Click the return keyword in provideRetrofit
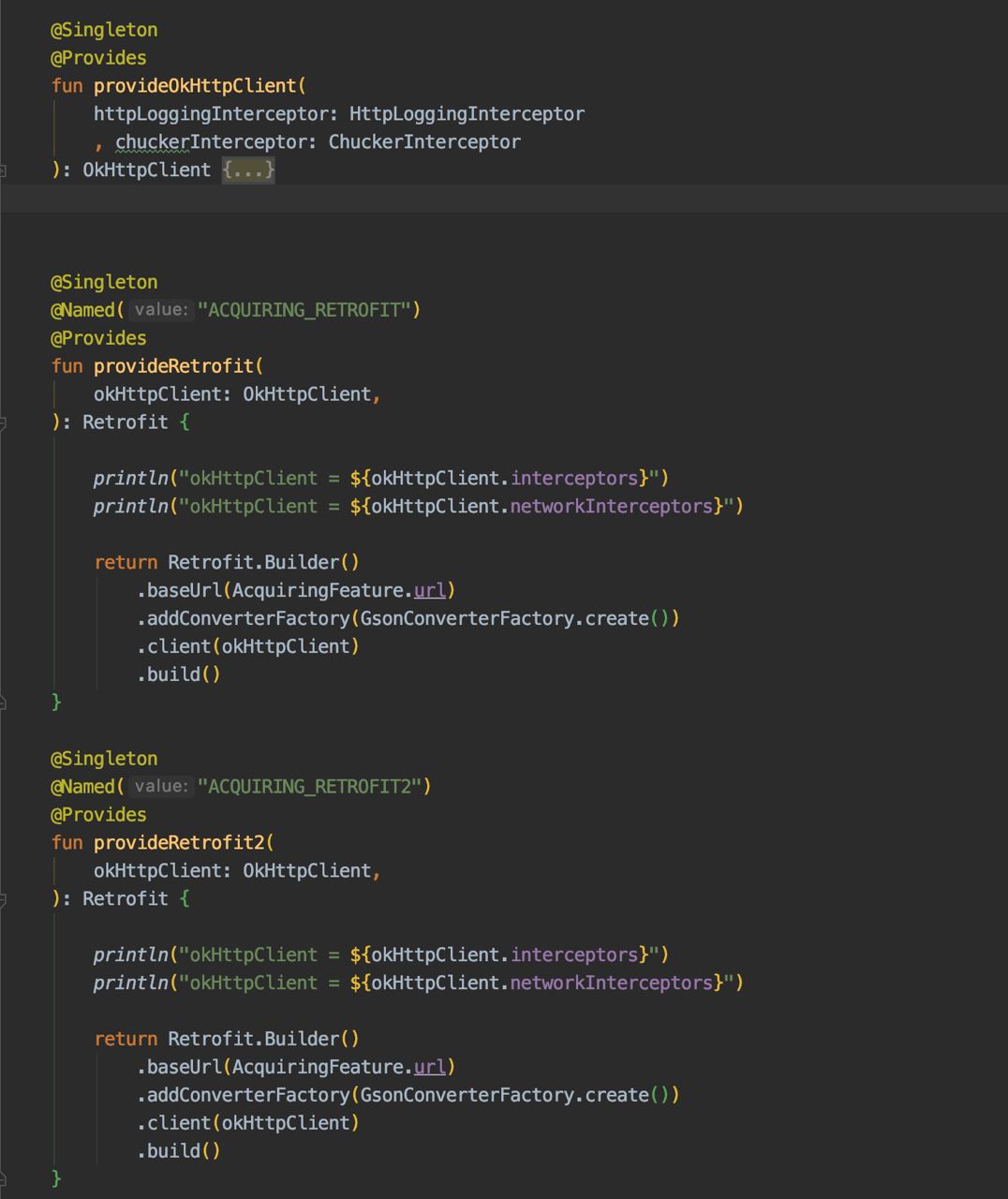This screenshot has width=1008, height=1199. coord(126,562)
